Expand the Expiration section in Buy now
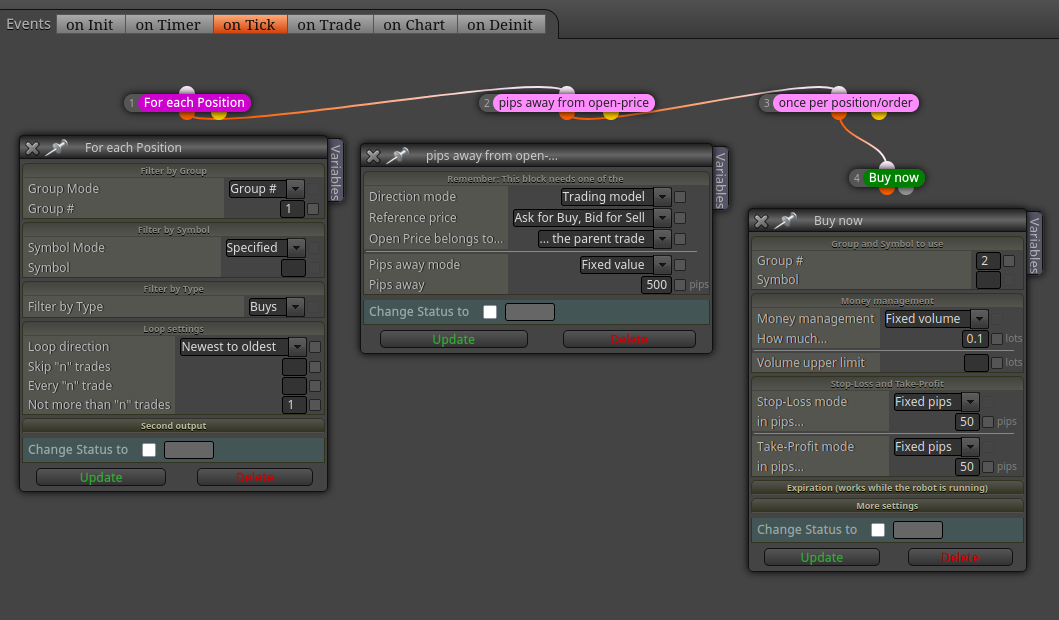 (887, 488)
